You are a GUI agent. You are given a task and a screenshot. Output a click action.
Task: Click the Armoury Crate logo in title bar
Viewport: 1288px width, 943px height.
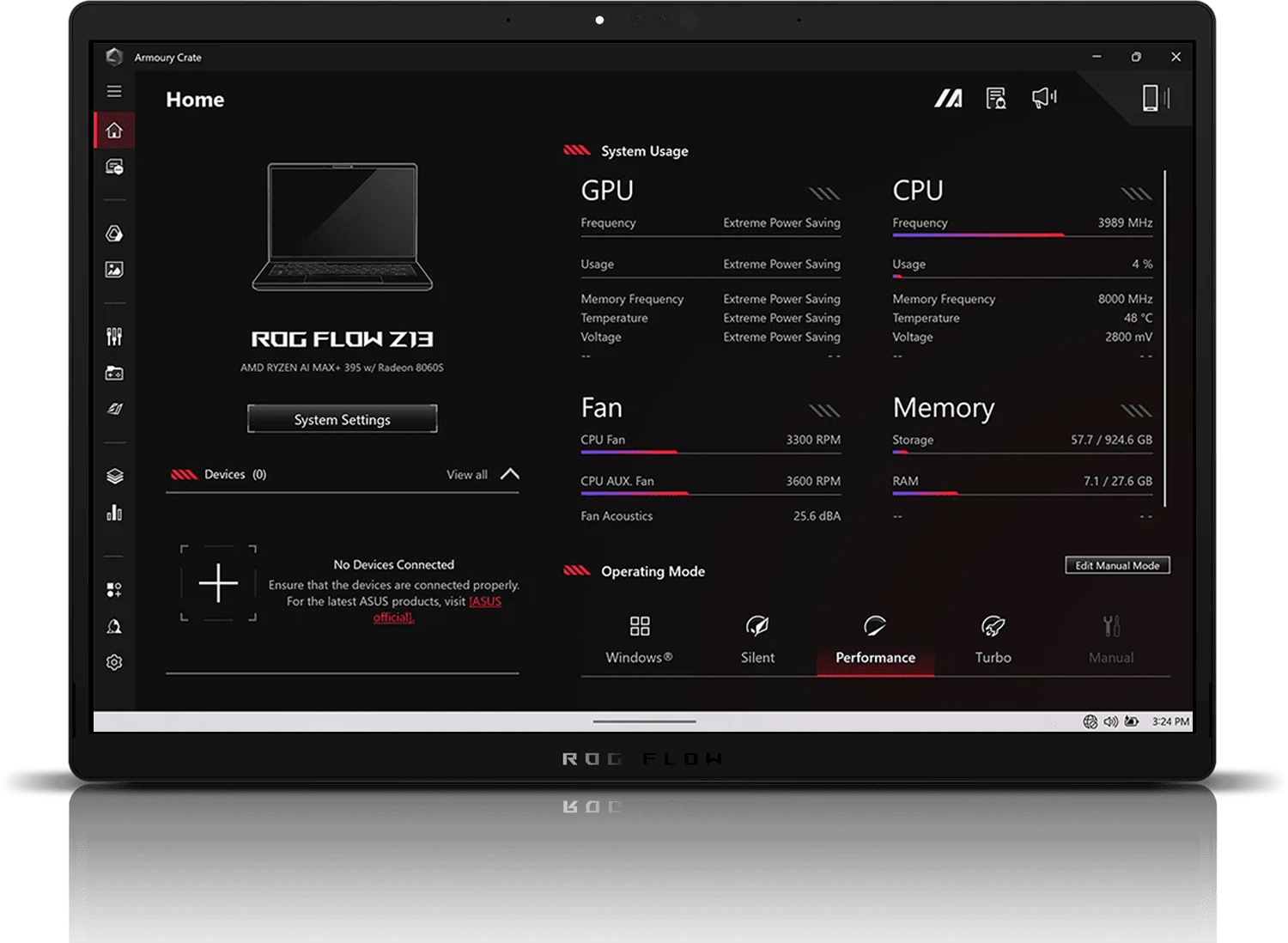point(114,57)
